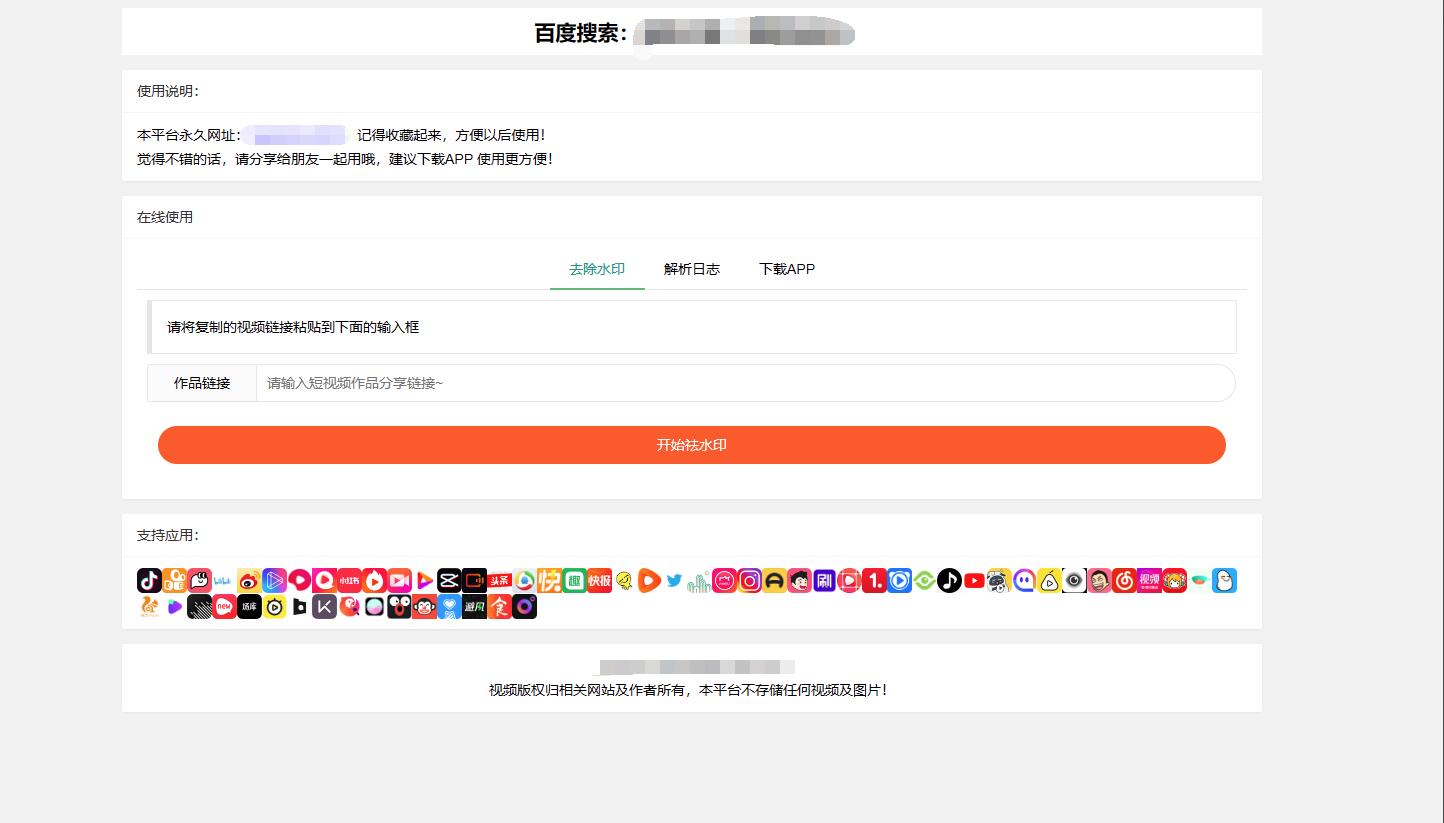Click the Weishi purple-blue play icon
The height and width of the screenshot is (823, 1444).
click(x=274, y=580)
